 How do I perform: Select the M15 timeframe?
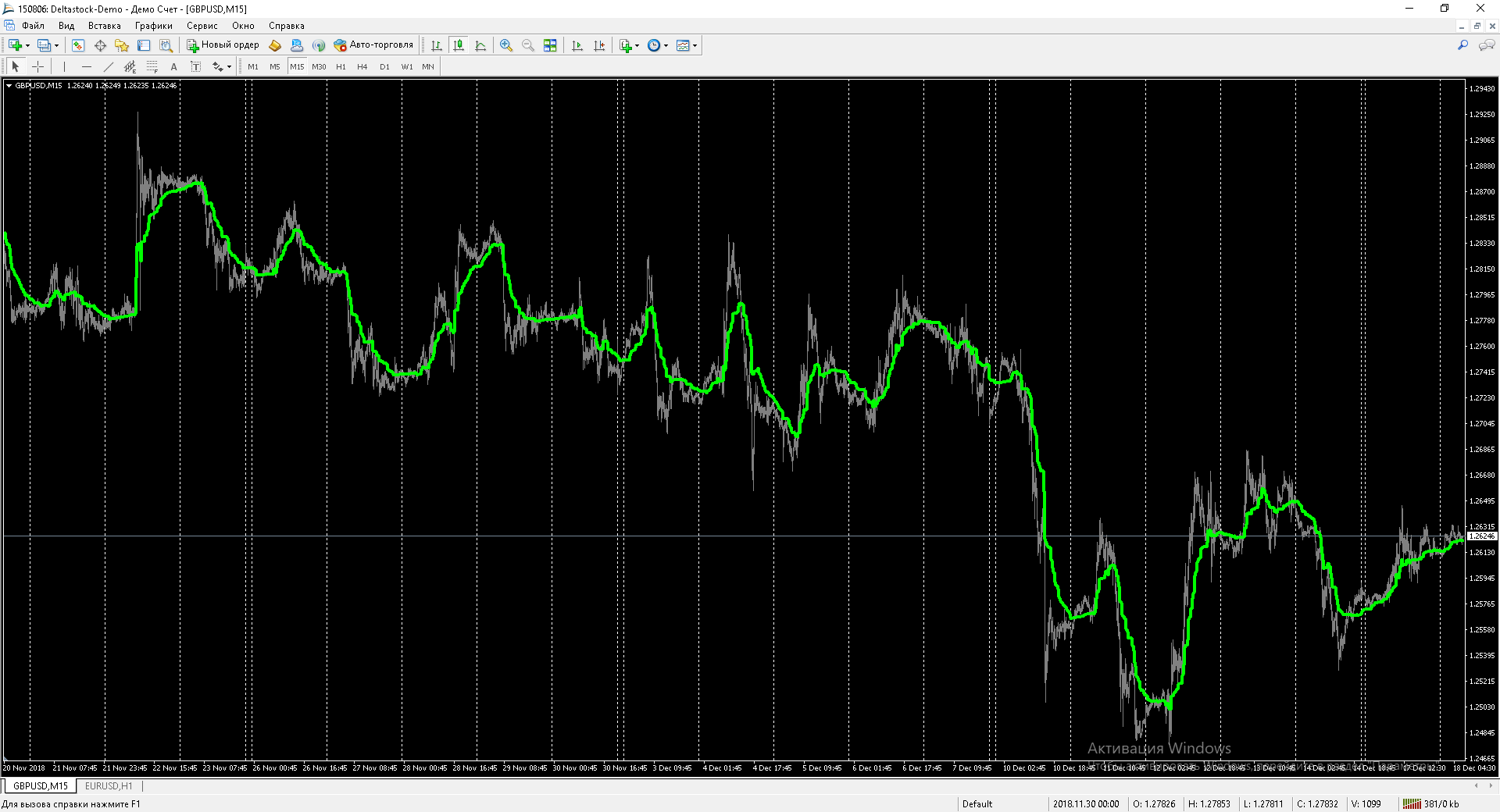[297, 67]
